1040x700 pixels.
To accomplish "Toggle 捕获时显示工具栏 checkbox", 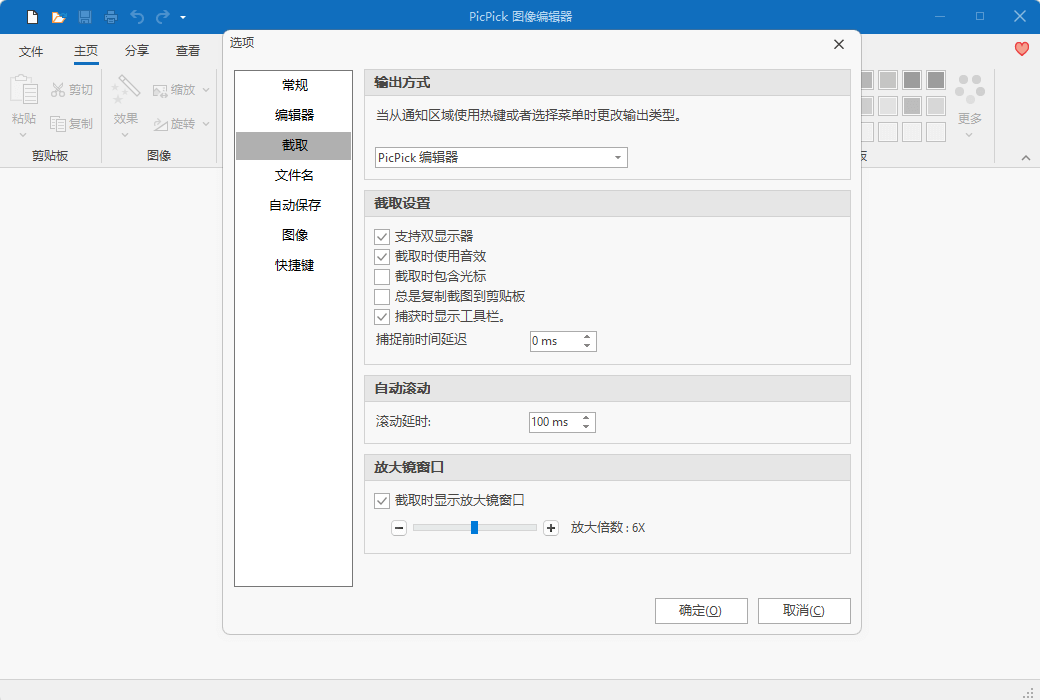I will click(x=382, y=316).
